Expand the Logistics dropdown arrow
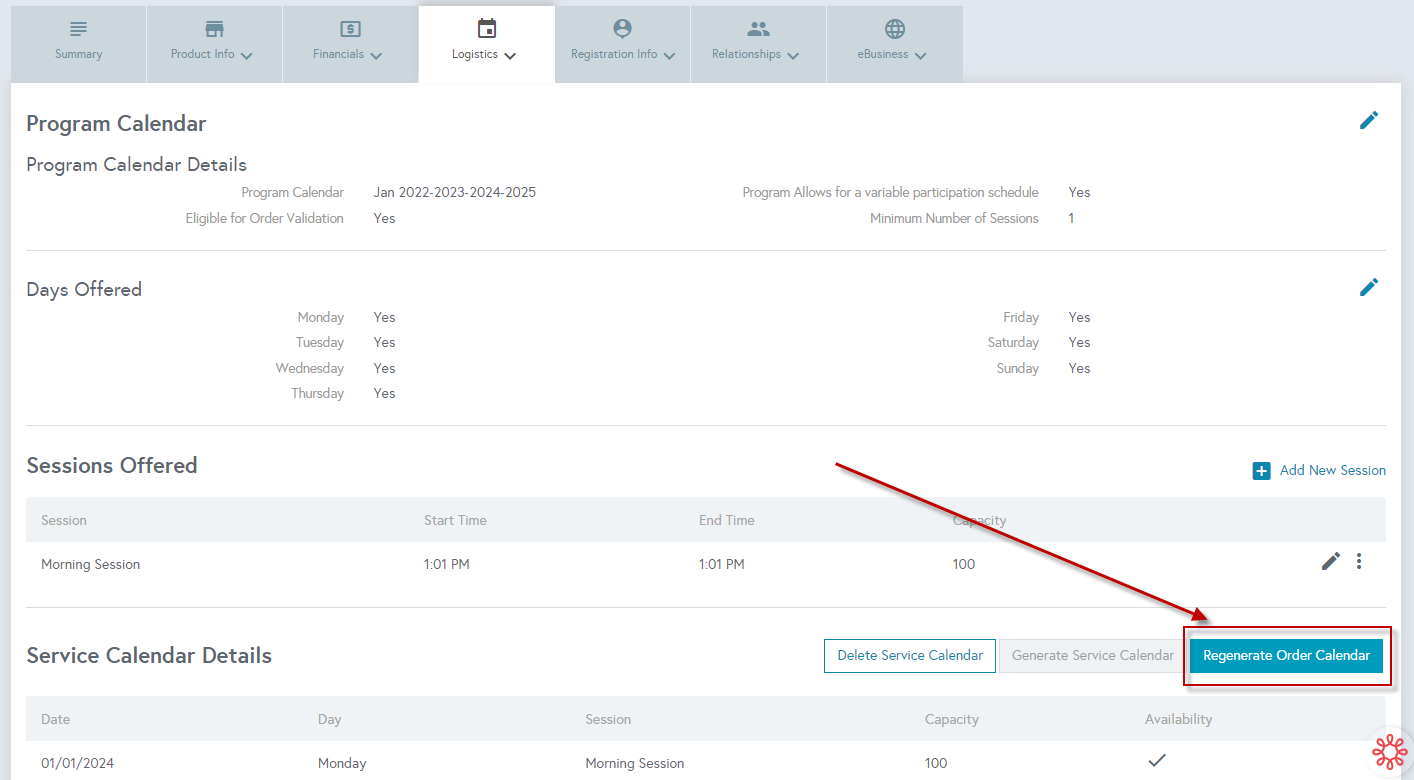 [510, 56]
